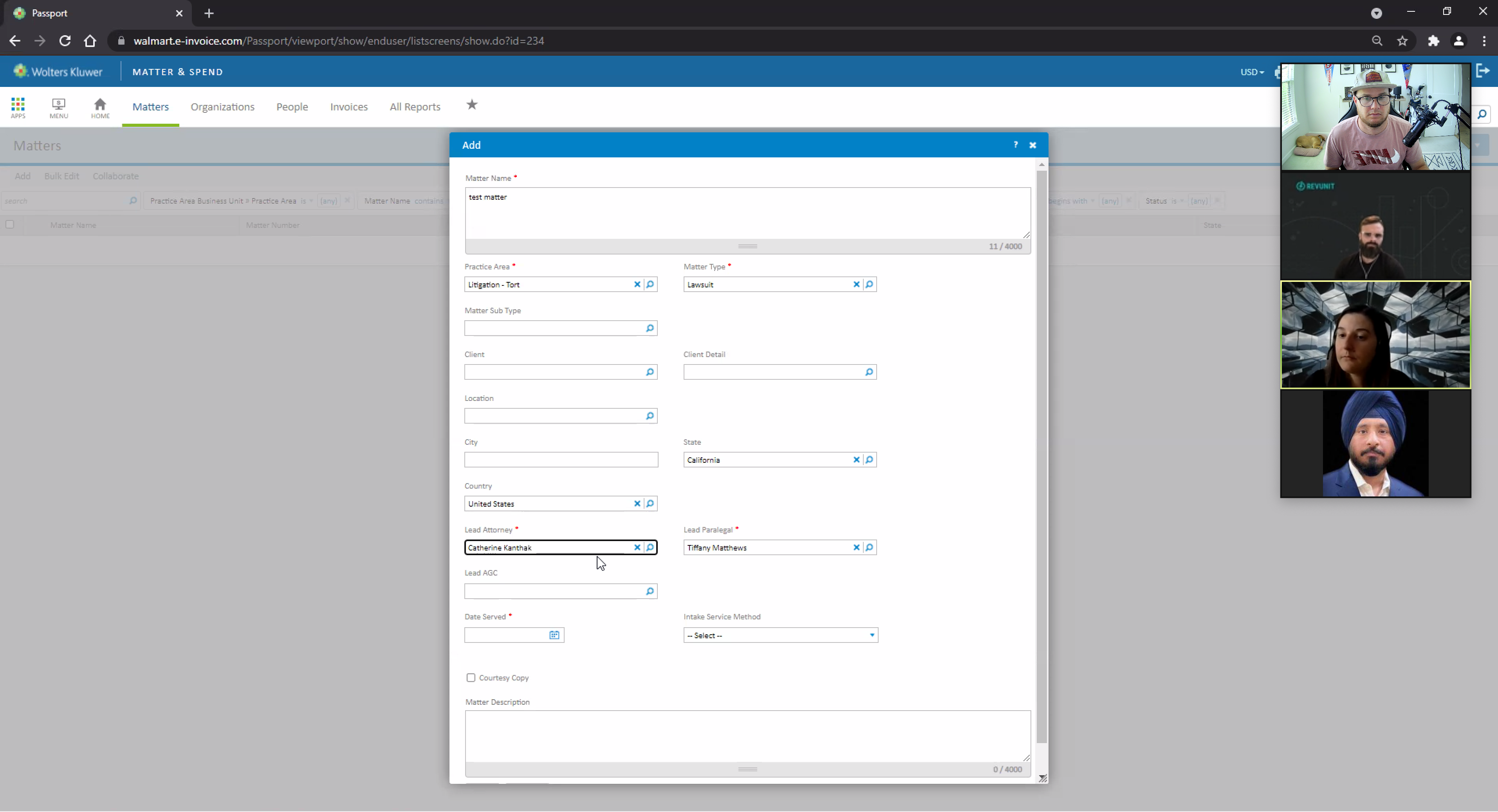This screenshot has height=812, width=1498.
Task: Clear the State field California
Action: pos(856,460)
